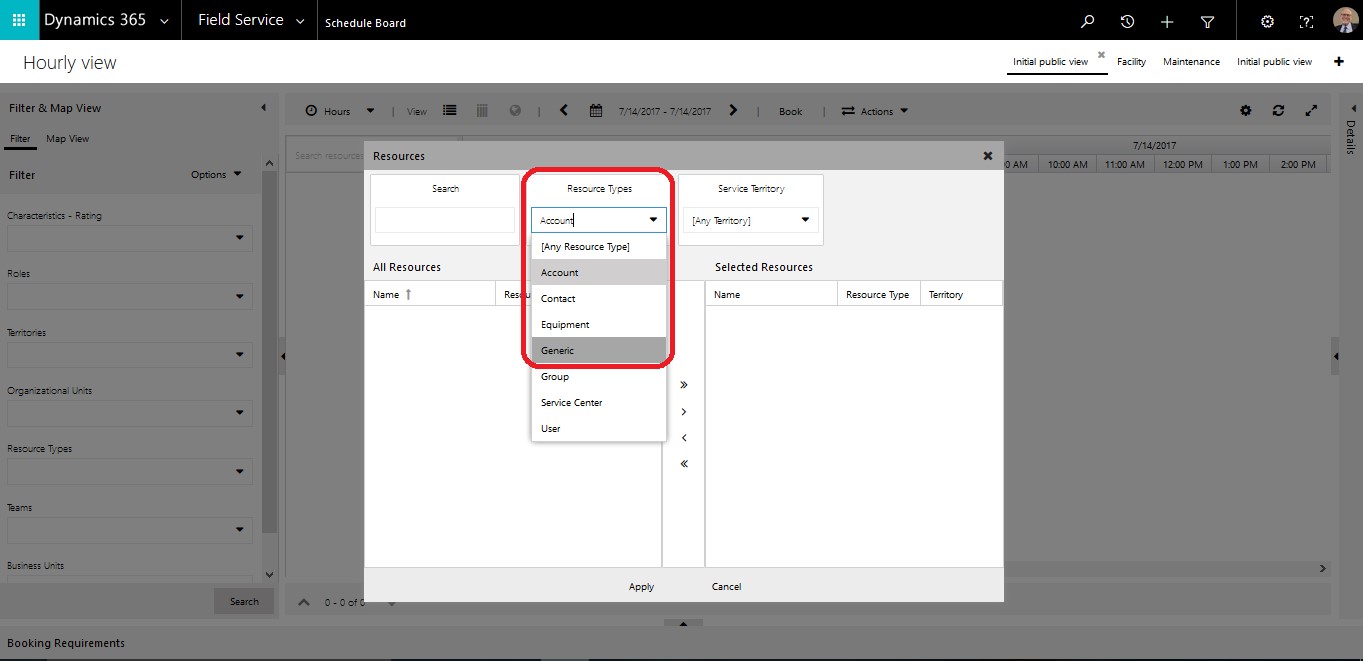Viewport: 1363px width, 661px height.
Task: Switch to the Map View tab
Action: pyautogui.click(x=68, y=139)
